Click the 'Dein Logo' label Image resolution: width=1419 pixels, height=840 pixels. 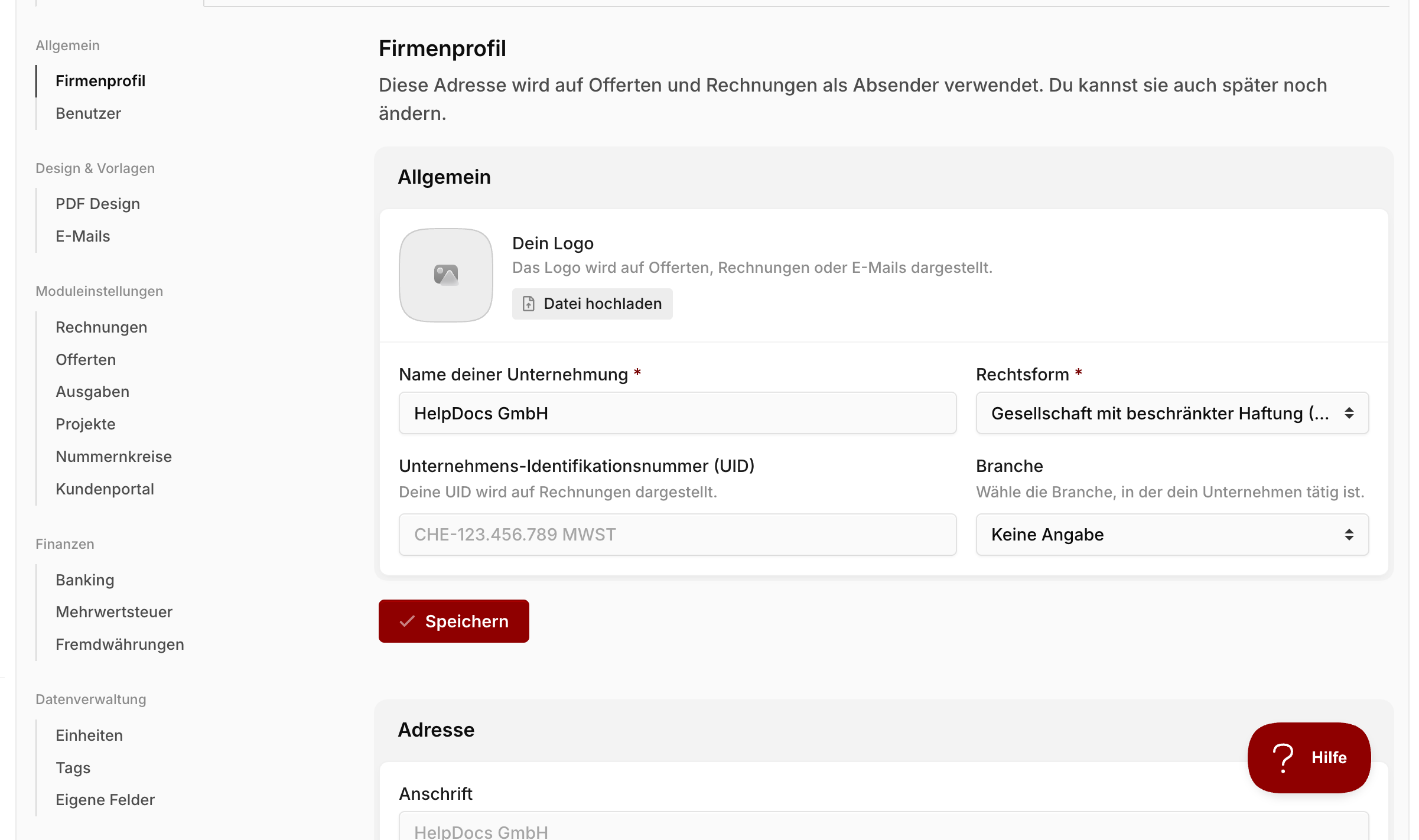coord(553,243)
